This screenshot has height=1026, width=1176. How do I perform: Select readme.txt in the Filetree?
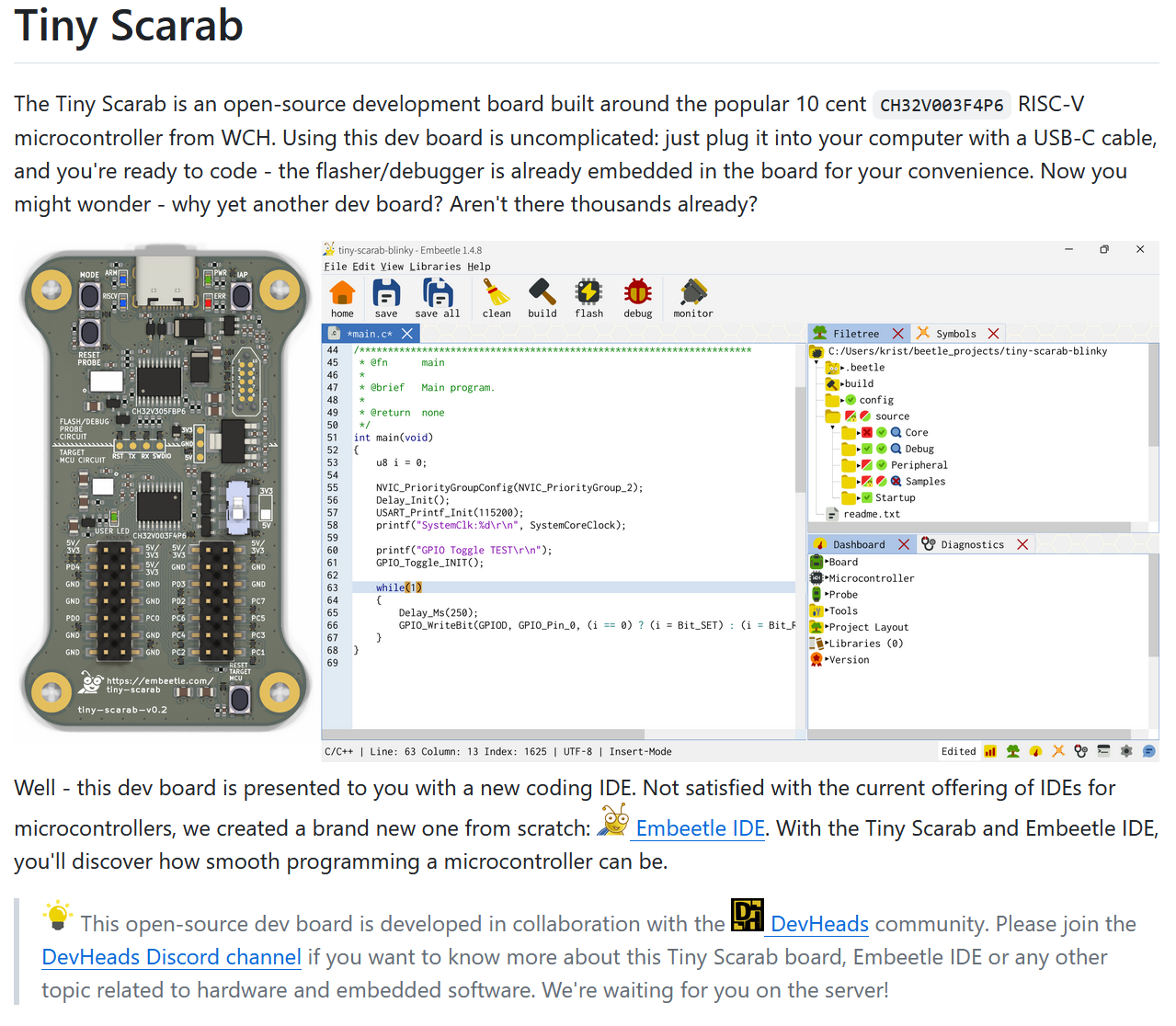coord(870,514)
